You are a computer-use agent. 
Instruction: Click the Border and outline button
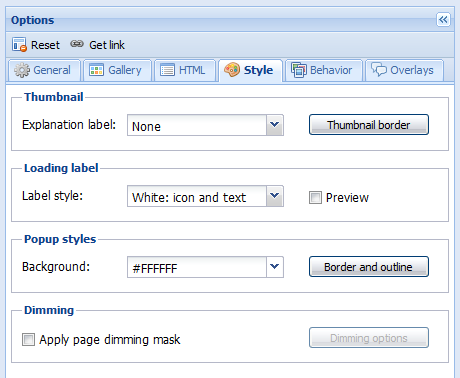369,267
